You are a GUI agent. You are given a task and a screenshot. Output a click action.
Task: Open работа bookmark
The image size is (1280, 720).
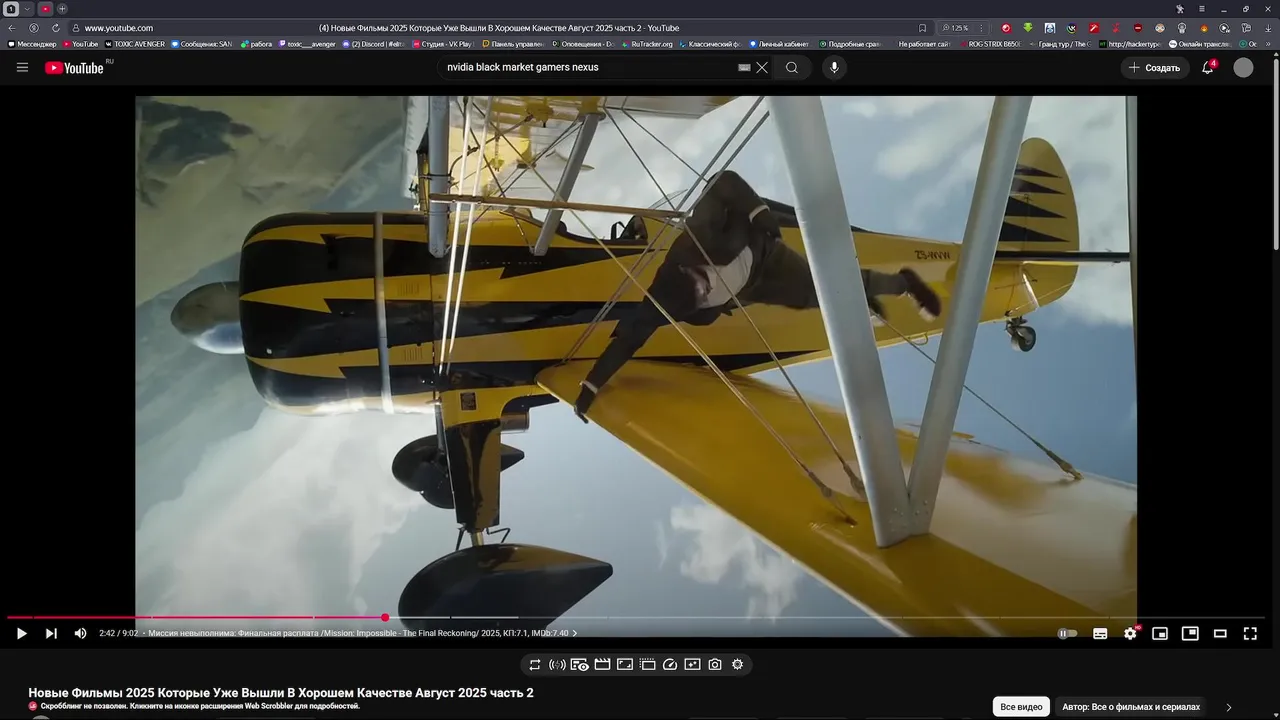(x=257, y=44)
